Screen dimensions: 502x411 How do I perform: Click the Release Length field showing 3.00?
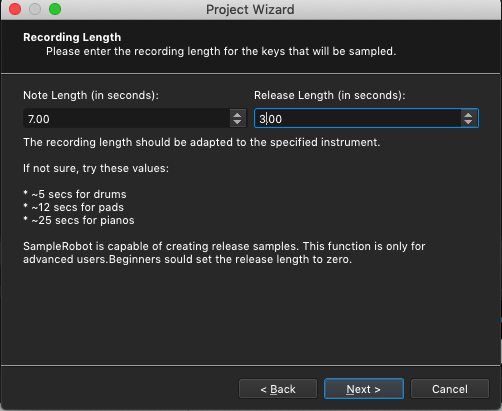(x=358, y=118)
